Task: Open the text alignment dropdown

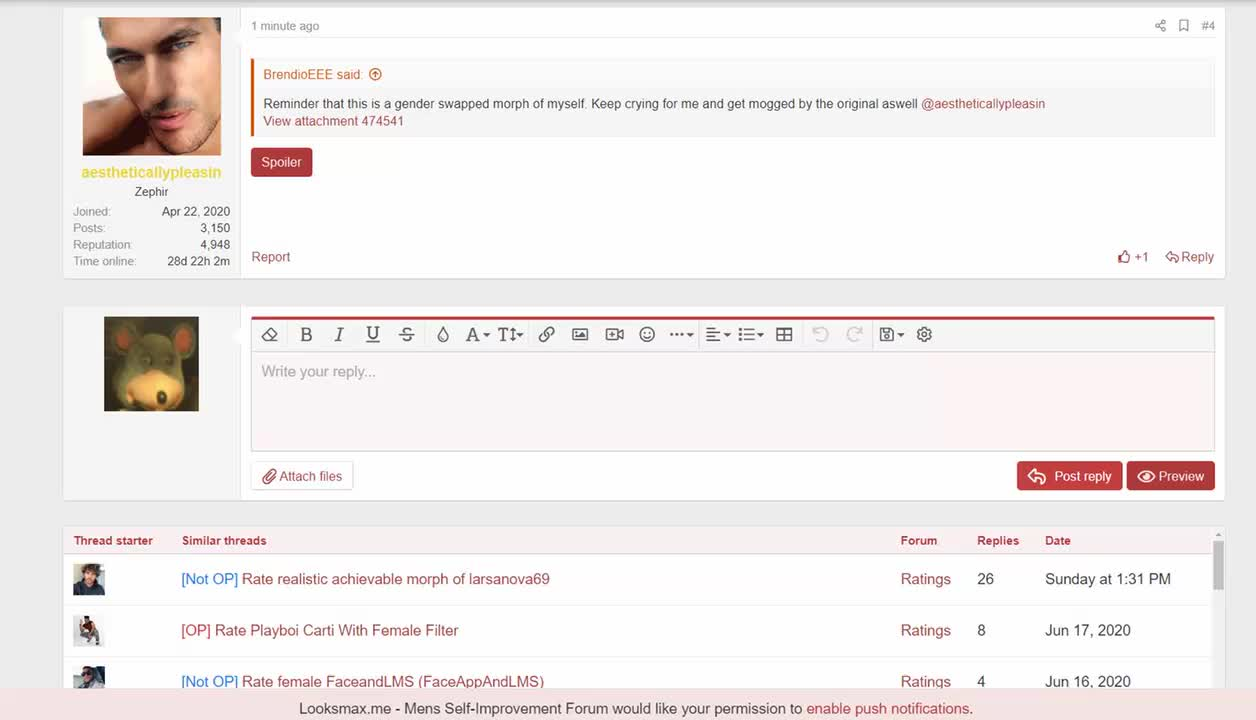Action: tap(717, 335)
